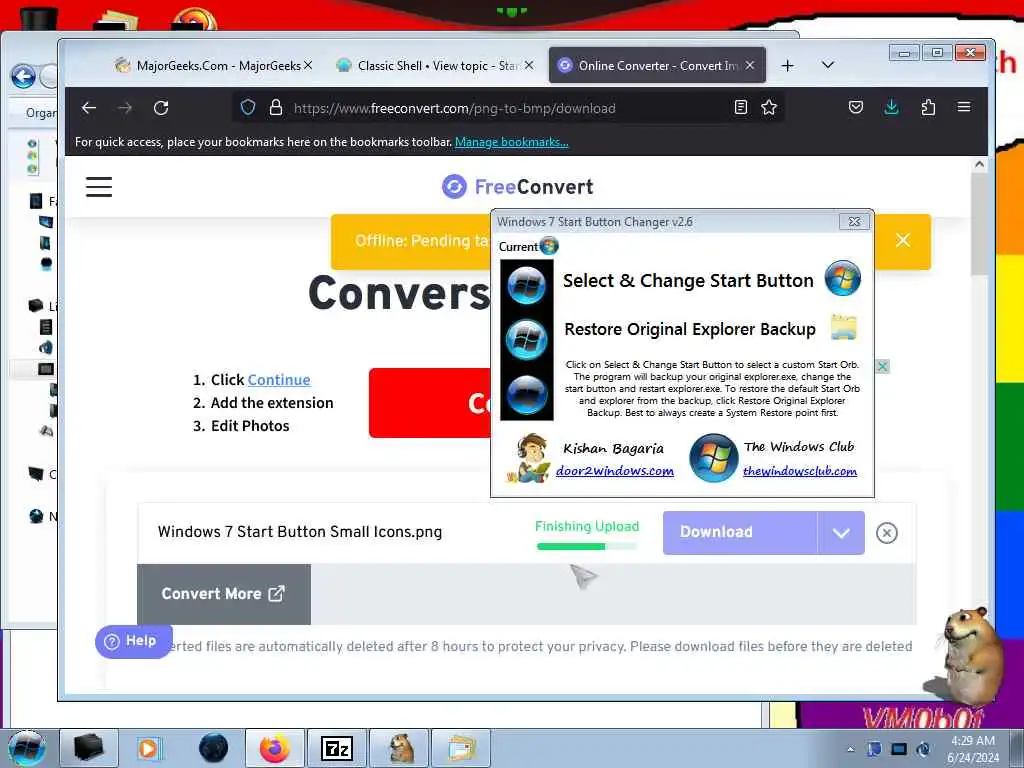Click back button in Explorer window behind

(x=23, y=76)
